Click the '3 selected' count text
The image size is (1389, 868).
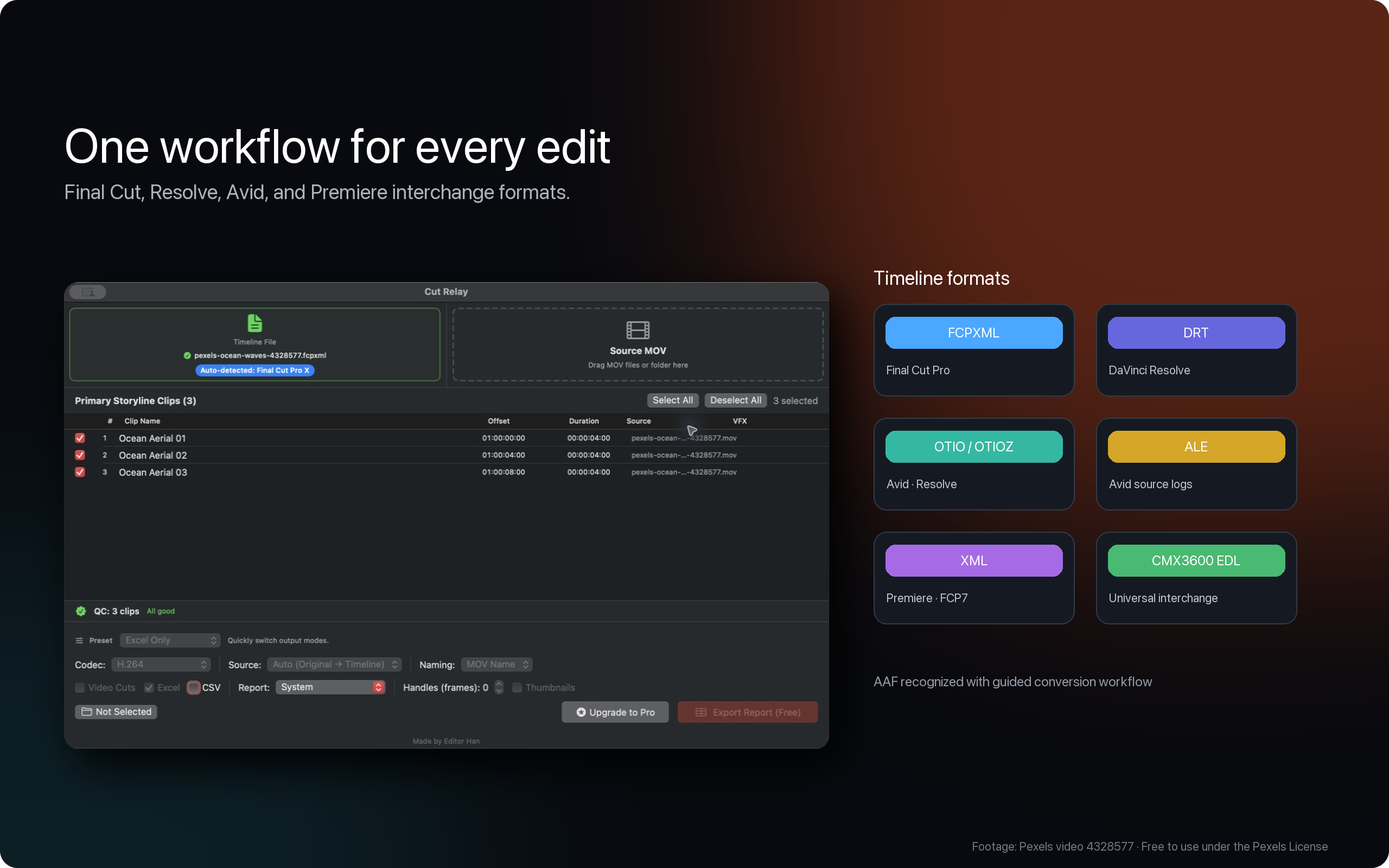pos(795,401)
